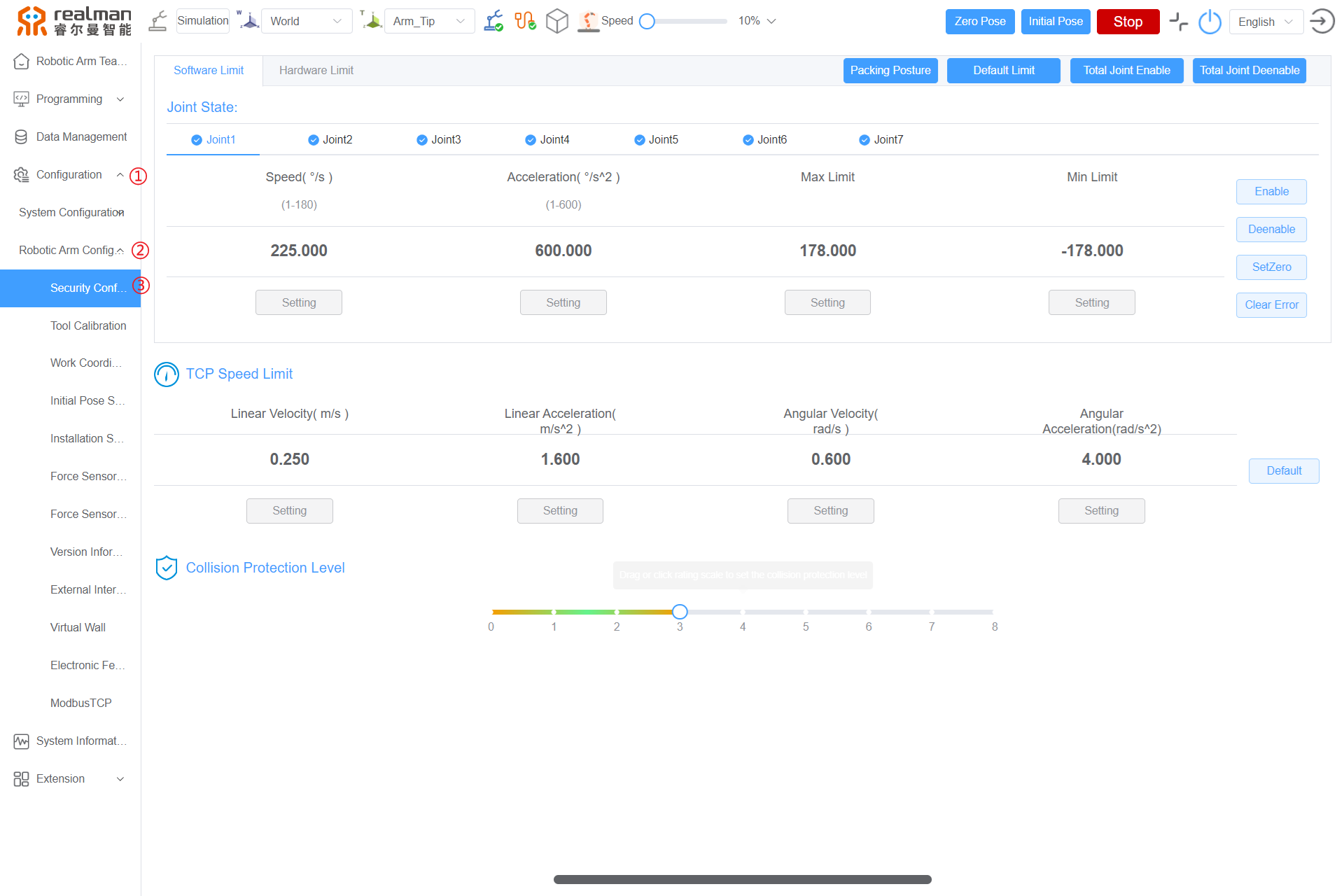Toggle the Joint3 checkmark
1344x896 pixels.
tap(422, 140)
